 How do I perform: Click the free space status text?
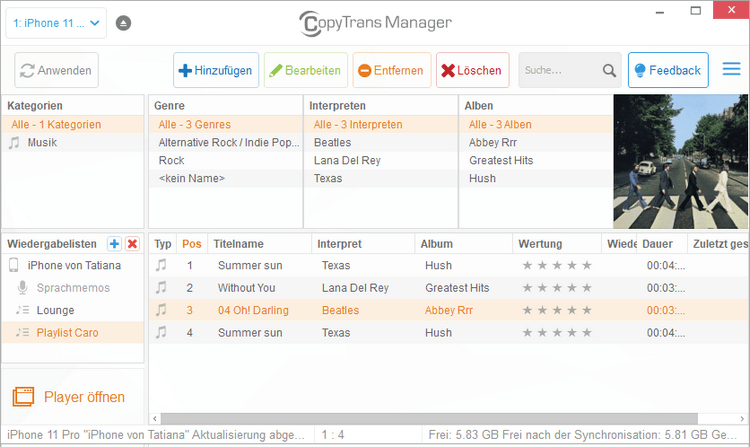coord(583,435)
